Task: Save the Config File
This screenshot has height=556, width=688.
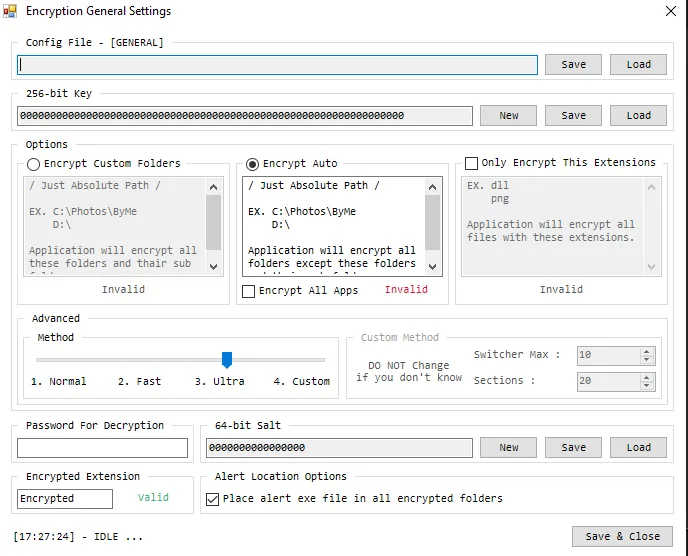Action: pyautogui.click(x=573, y=65)
